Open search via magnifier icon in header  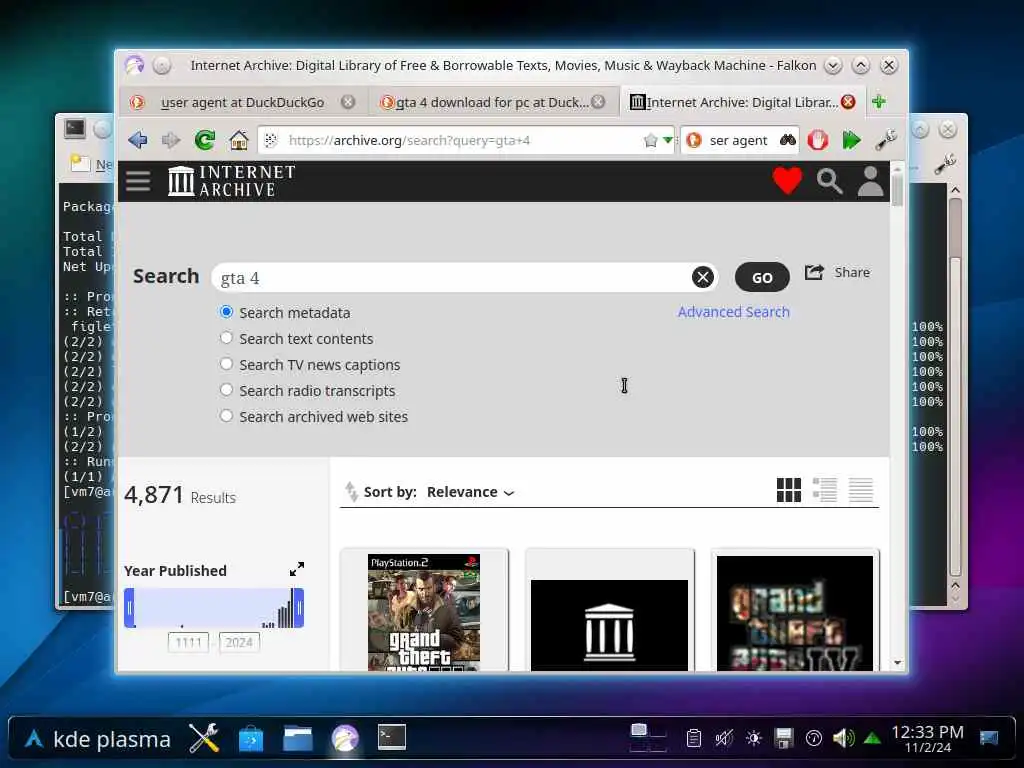(x=829, y=181)
